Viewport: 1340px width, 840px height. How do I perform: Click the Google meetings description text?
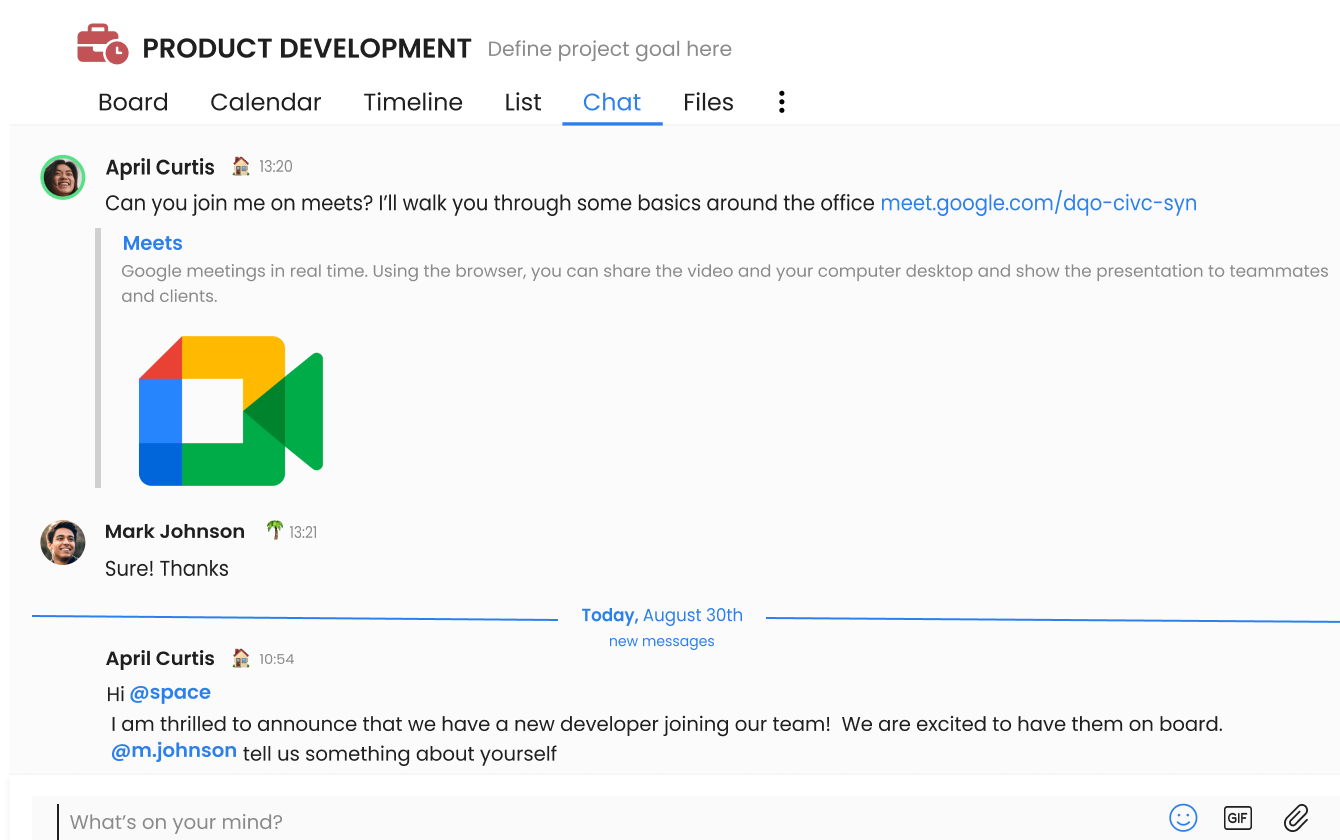tap(725, 283)
